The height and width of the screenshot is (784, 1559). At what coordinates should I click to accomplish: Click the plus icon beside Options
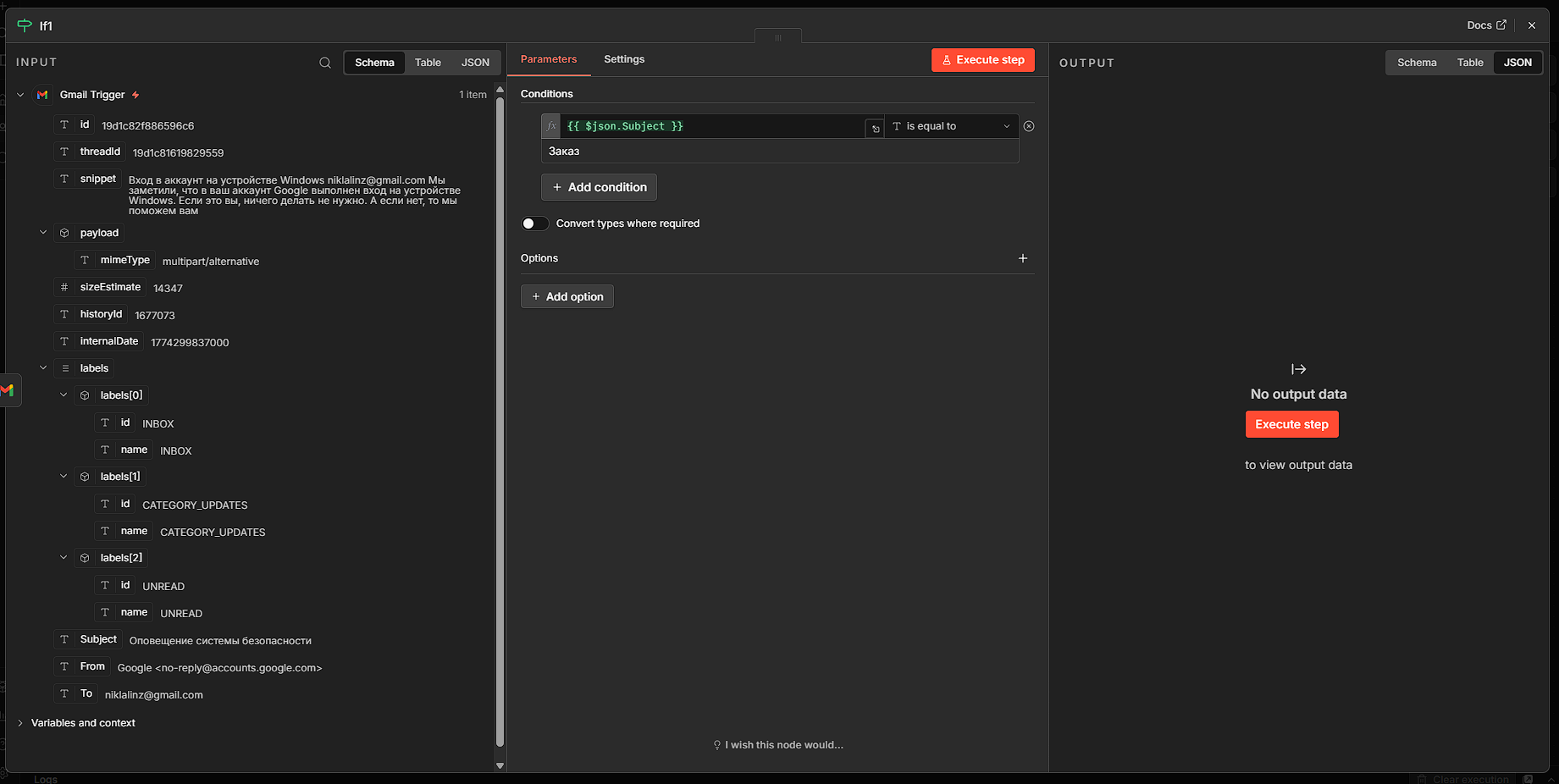tap(1023, 258)
